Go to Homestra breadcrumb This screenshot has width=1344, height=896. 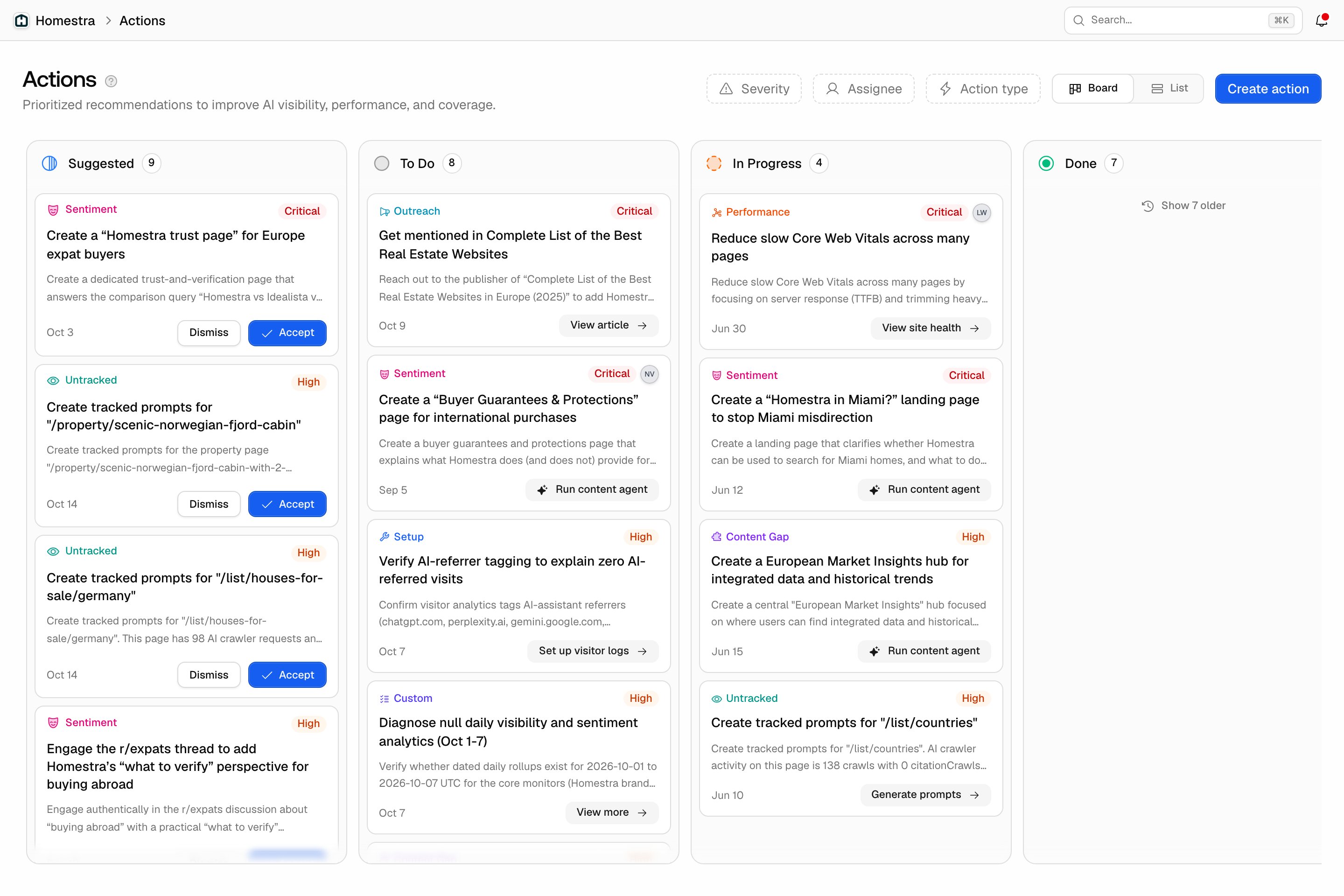[65, 21]
